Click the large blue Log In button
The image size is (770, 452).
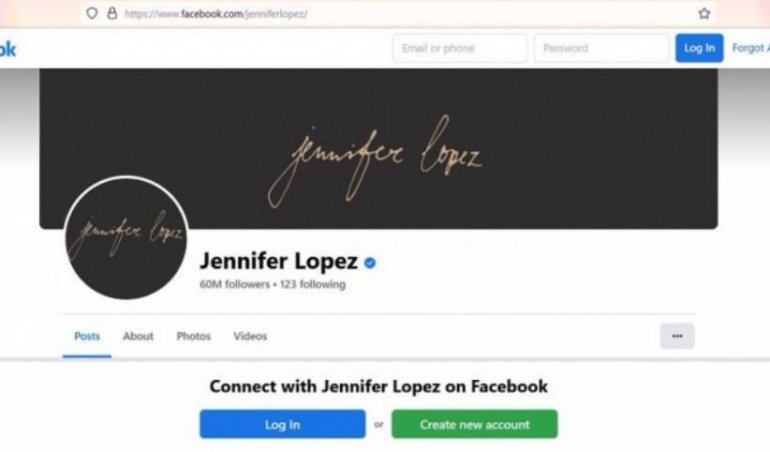[x=282, y=424]
